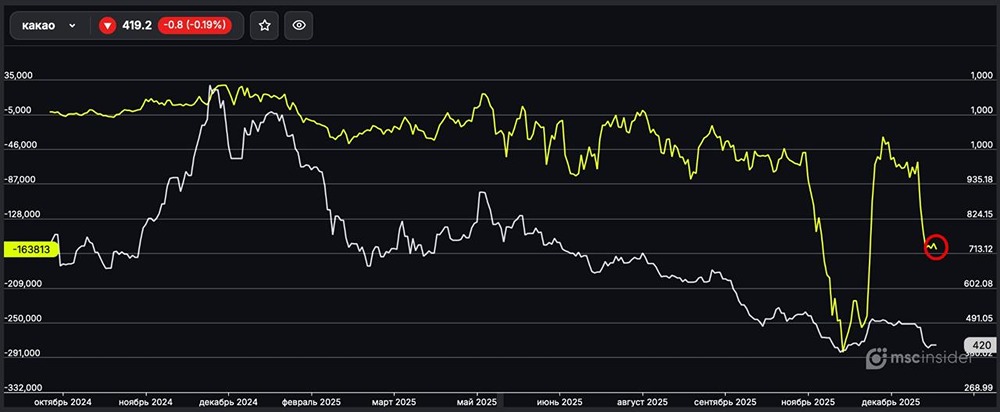
Task: Click the 491.05 right axis label
Action: click(981, 318)
